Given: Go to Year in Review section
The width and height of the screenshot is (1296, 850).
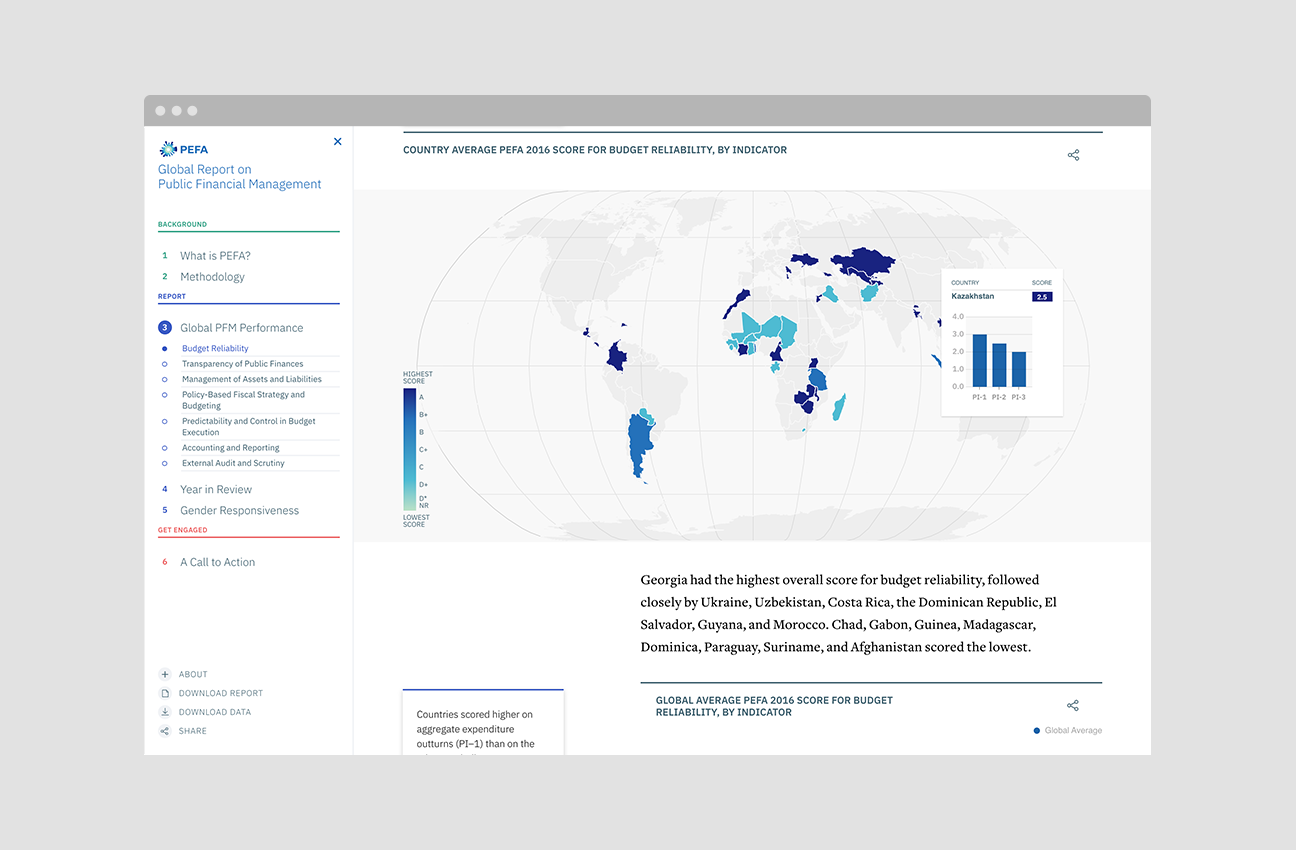Looking at the screenshot, I should coord(216,490).
